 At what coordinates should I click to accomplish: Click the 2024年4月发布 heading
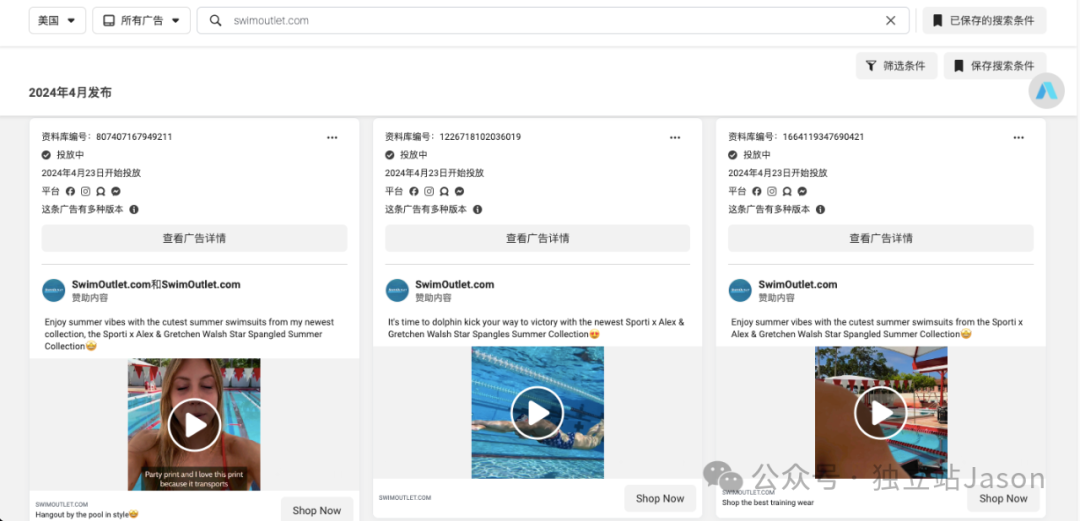point(70,92)
